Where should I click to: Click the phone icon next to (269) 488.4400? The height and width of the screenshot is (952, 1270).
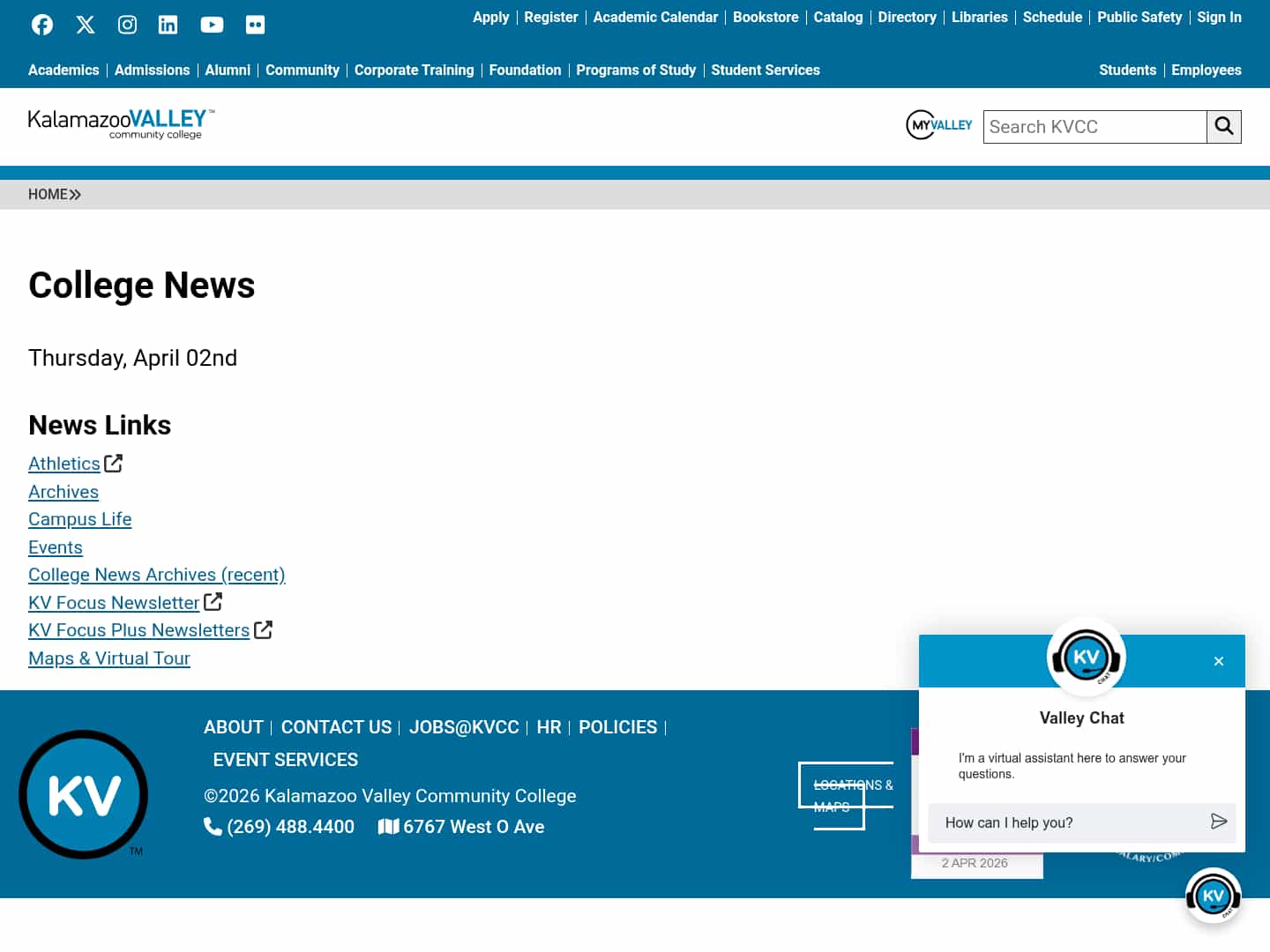point(213,826)
